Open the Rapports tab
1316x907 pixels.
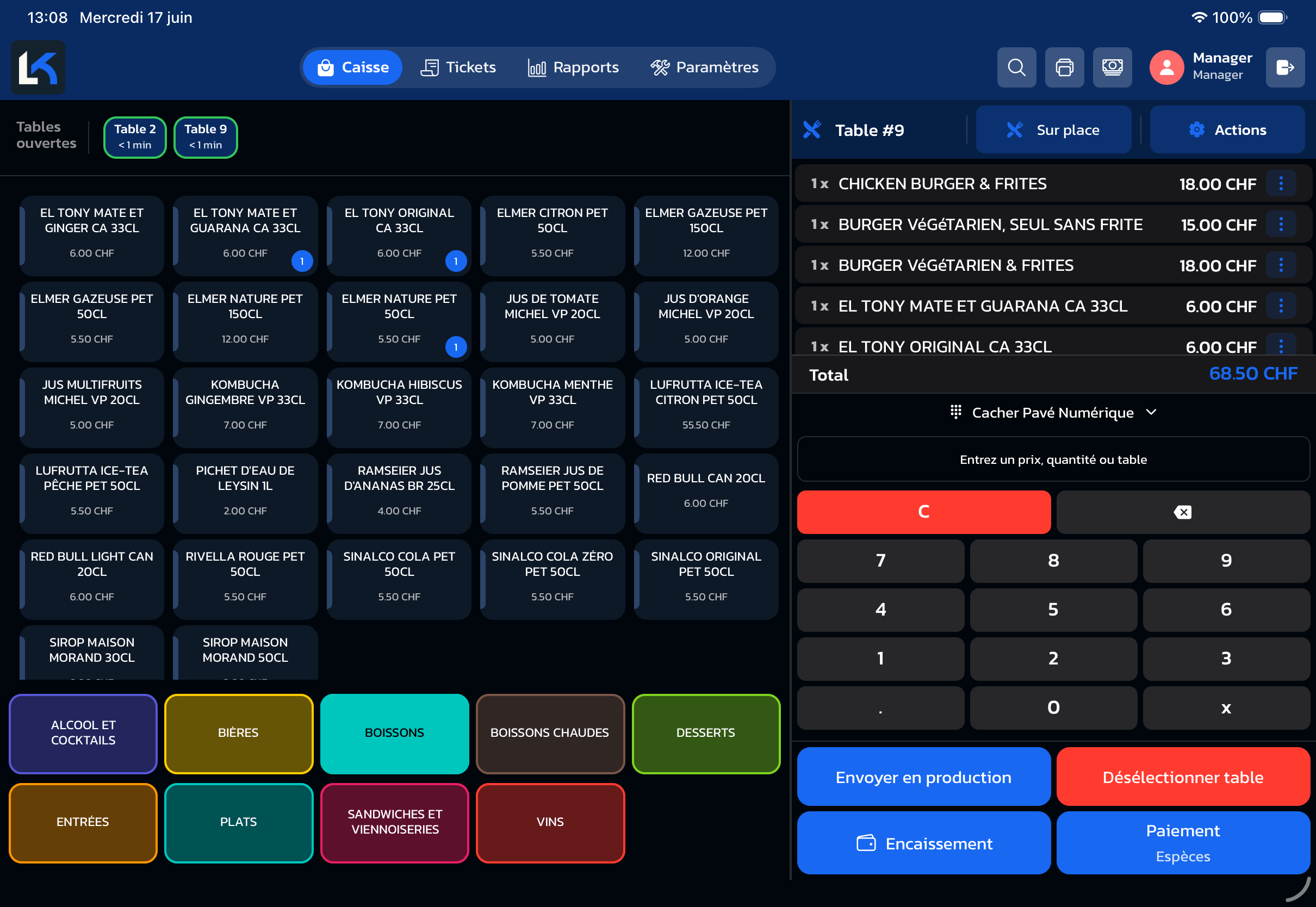pos(573,67)
